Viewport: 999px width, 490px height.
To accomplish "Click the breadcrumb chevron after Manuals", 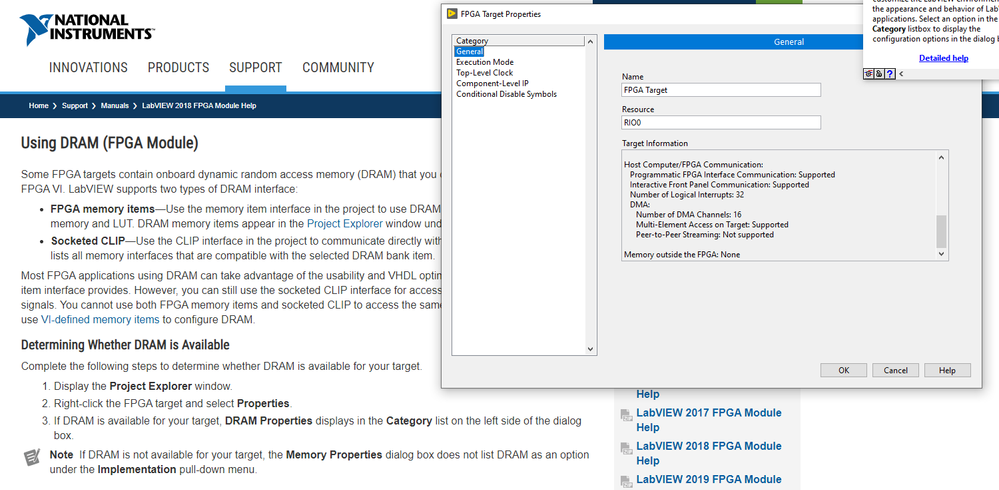I will point(135,106).
